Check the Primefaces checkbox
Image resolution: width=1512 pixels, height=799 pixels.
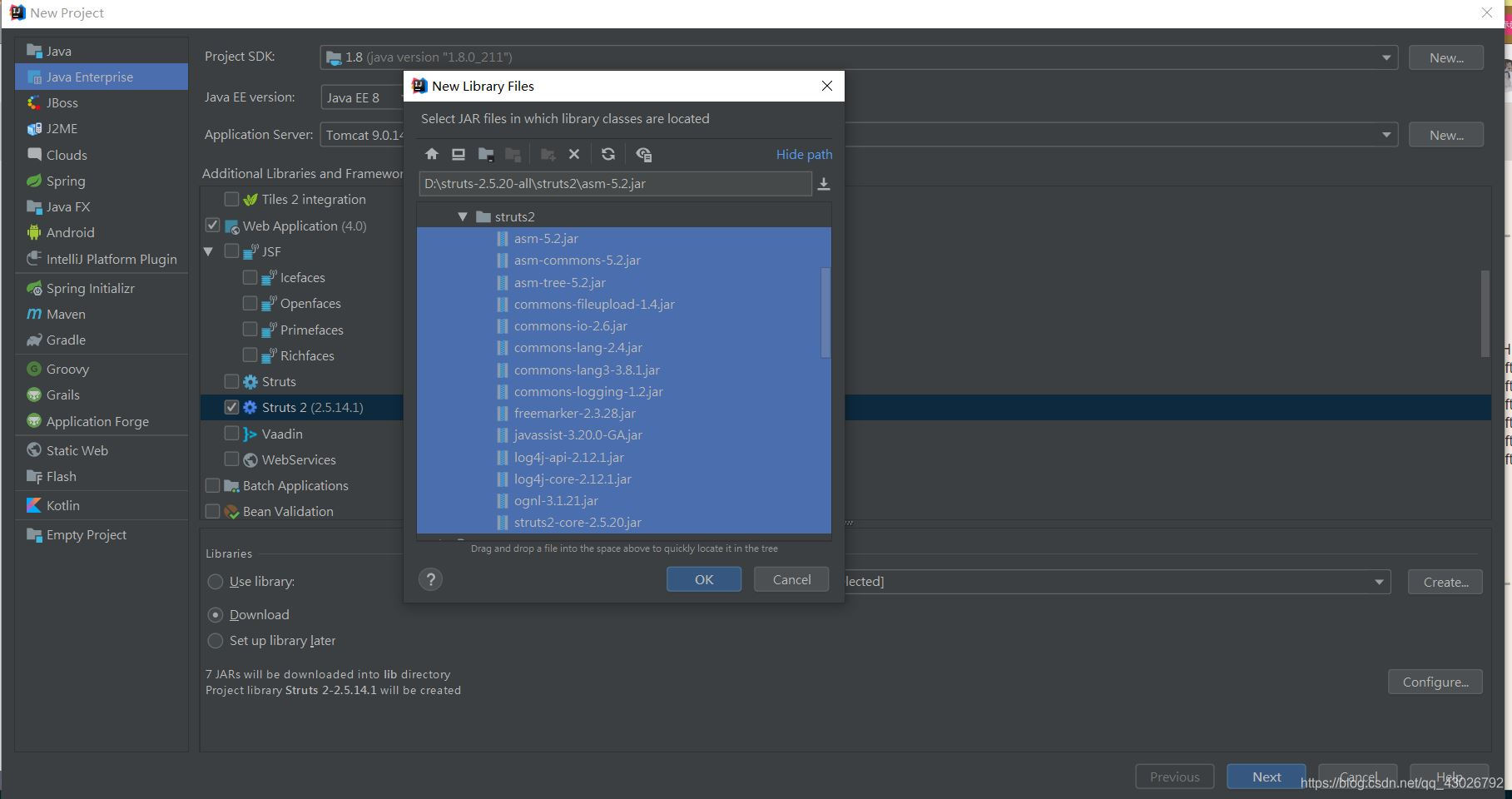point(250,330)
